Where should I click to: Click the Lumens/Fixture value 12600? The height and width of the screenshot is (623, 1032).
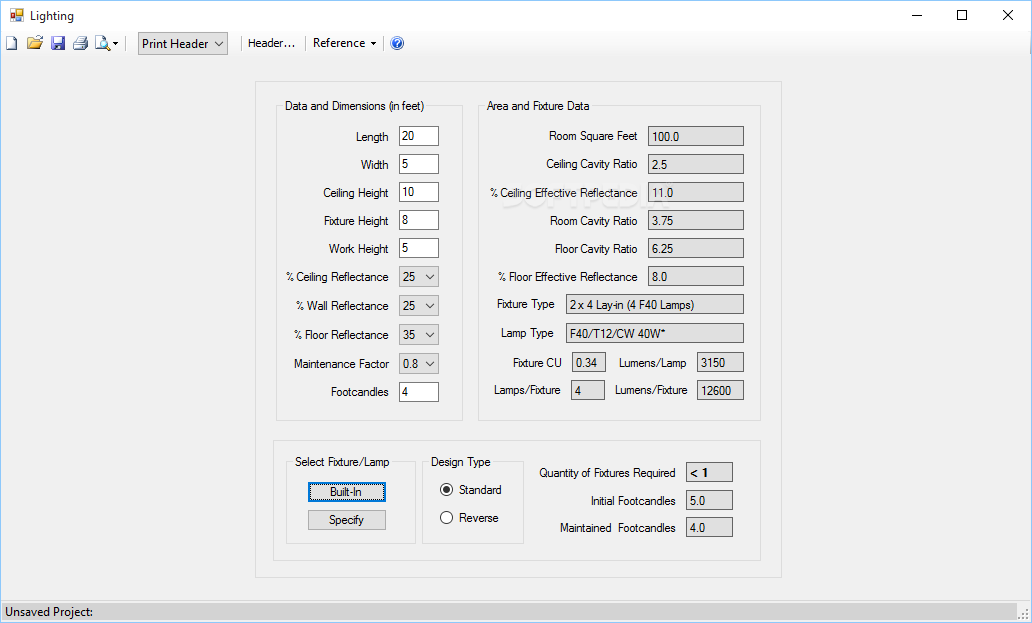pos(720,390)
